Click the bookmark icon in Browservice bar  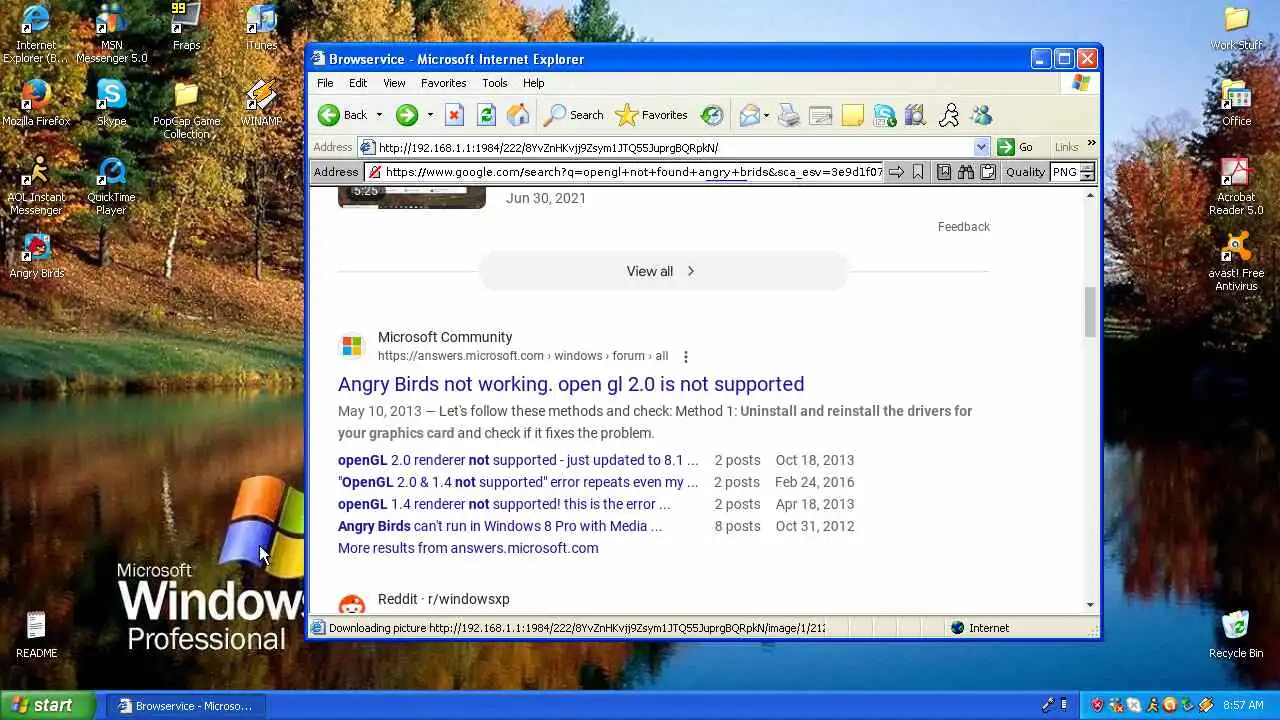(x=918, y=172)
